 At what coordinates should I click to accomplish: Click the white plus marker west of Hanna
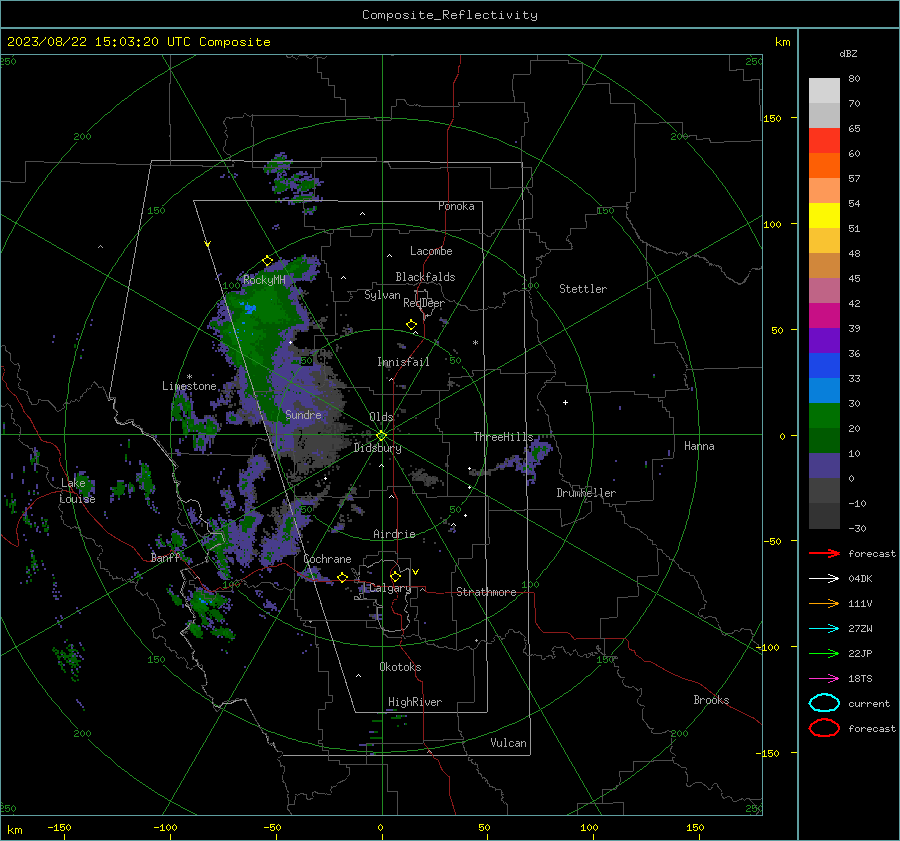point(565,402)
